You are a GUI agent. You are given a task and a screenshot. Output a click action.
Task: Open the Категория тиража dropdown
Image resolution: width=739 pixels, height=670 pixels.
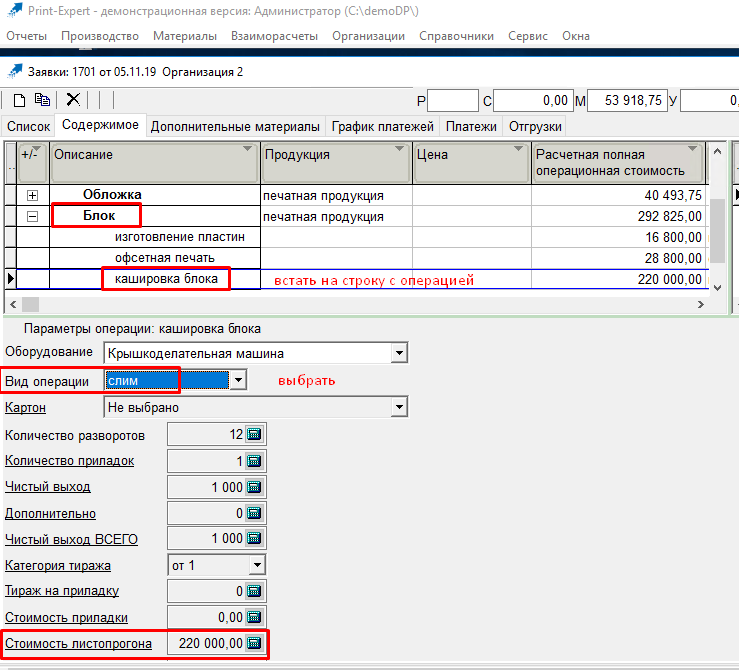[x=257, y=565]
